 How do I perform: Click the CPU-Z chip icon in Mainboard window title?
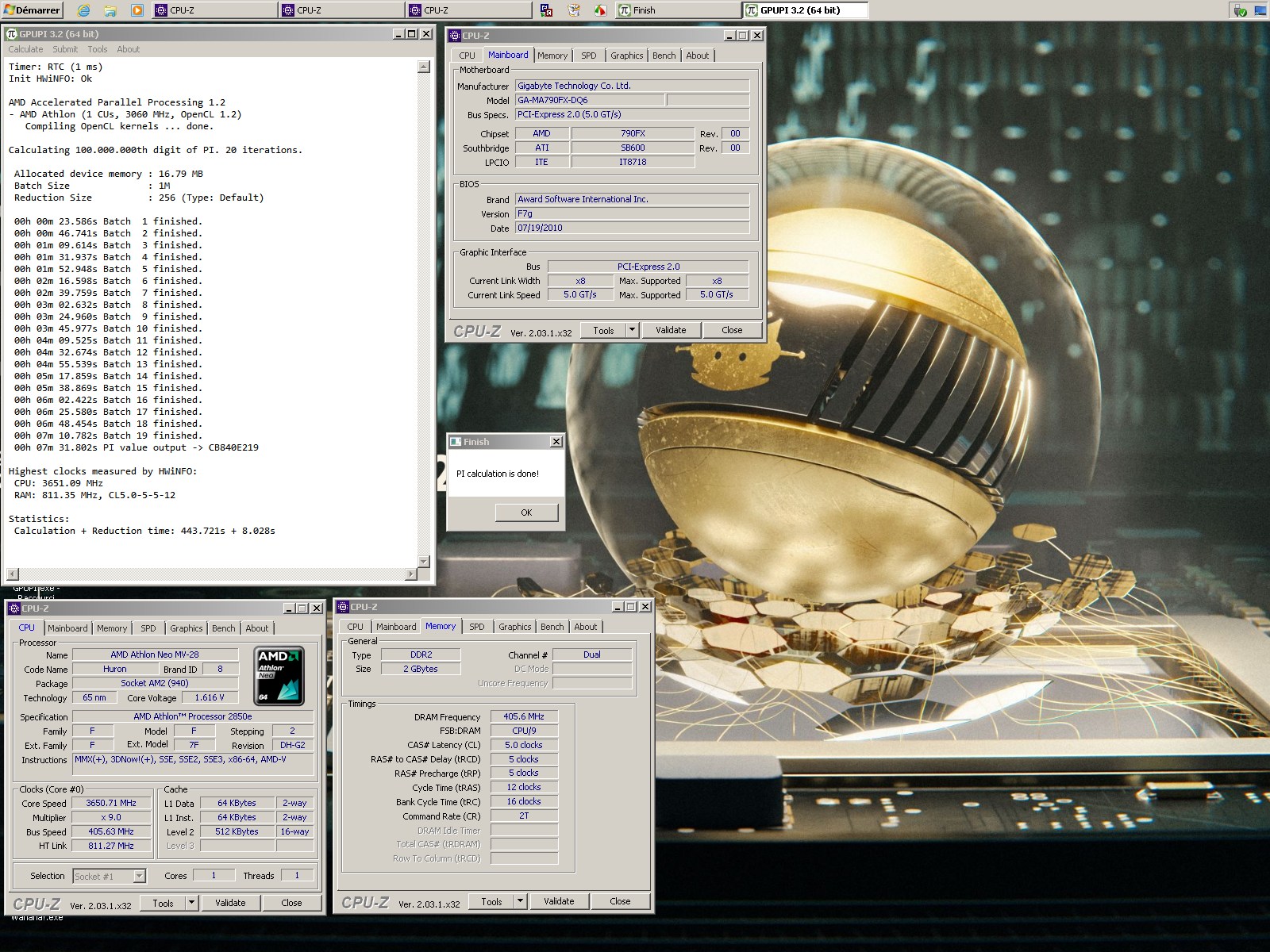455,36
